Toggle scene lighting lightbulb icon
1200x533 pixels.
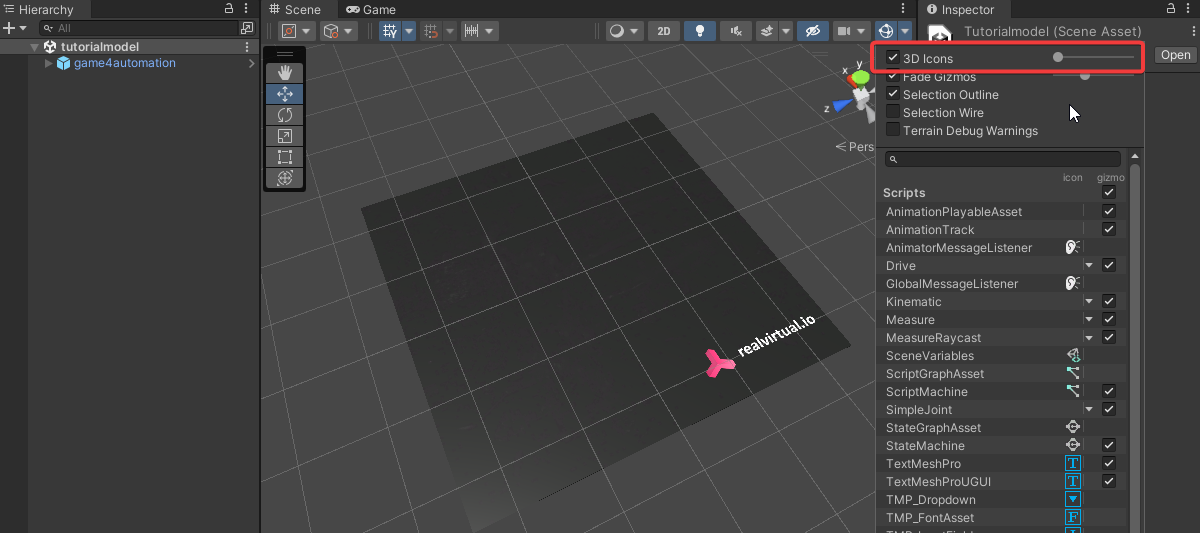coord(700,31)
